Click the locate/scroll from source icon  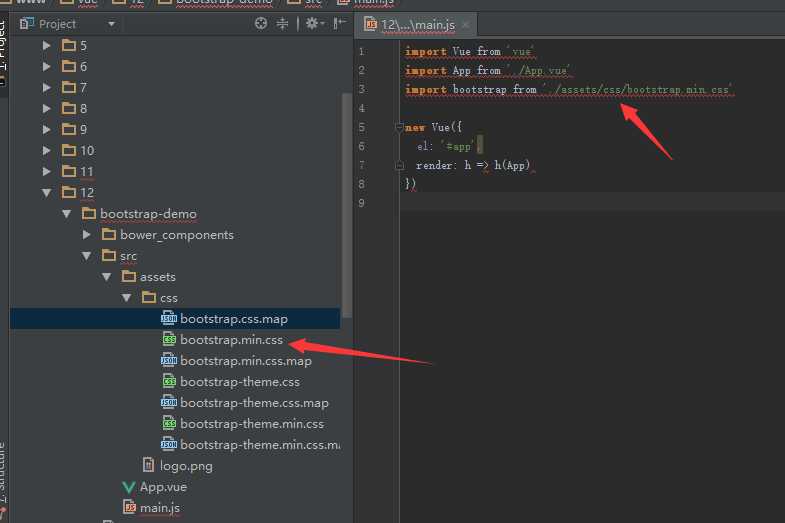click(261, 24)
